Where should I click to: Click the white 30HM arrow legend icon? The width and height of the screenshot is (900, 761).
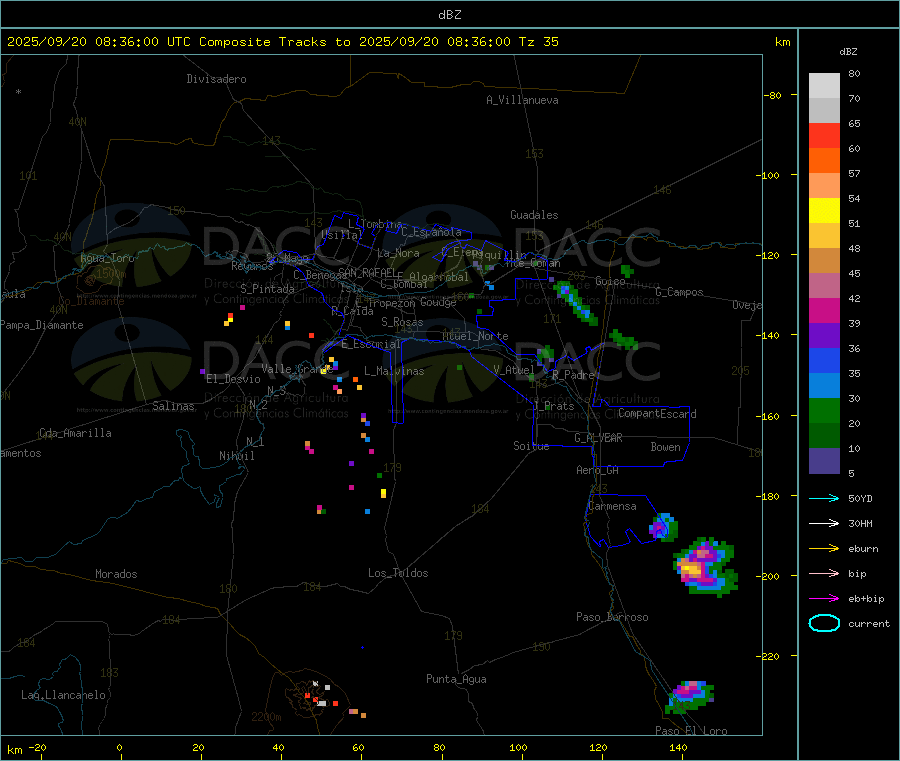tap(824, 523)
